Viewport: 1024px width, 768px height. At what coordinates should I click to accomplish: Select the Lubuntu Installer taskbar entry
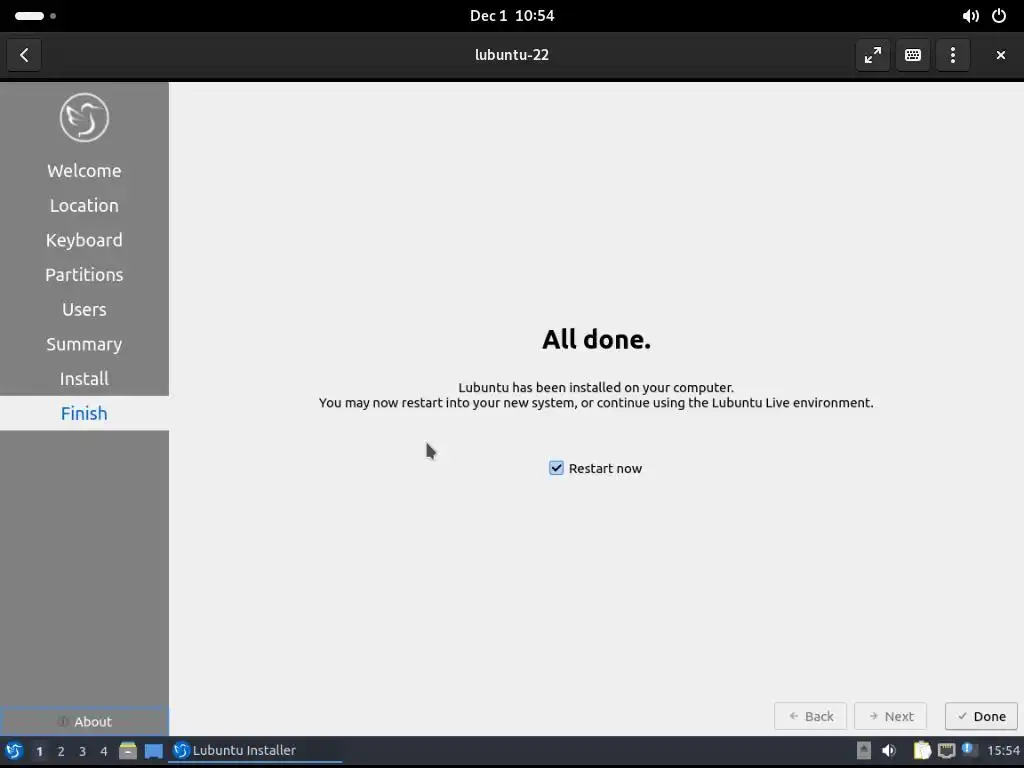[x=255, y=751]
